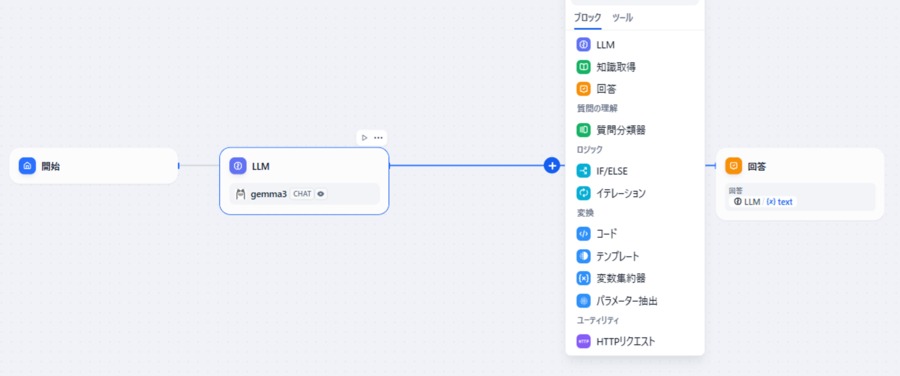The image size is (900, 376).
Task: Select the LLM block icon in the list
Action: click(583, 44)
